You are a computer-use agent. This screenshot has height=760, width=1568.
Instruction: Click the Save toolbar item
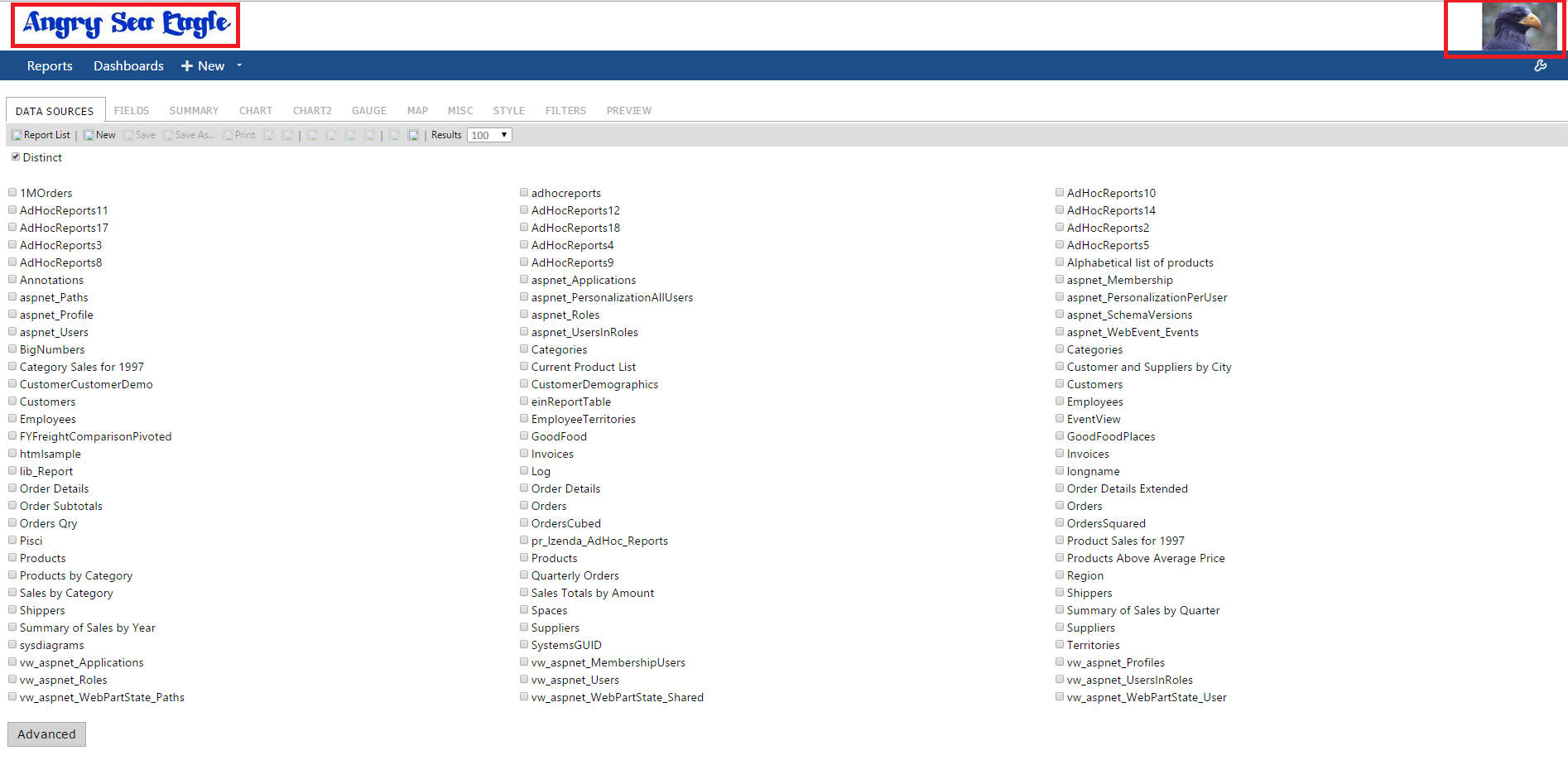pyautogui.click(x=140, y=135)
